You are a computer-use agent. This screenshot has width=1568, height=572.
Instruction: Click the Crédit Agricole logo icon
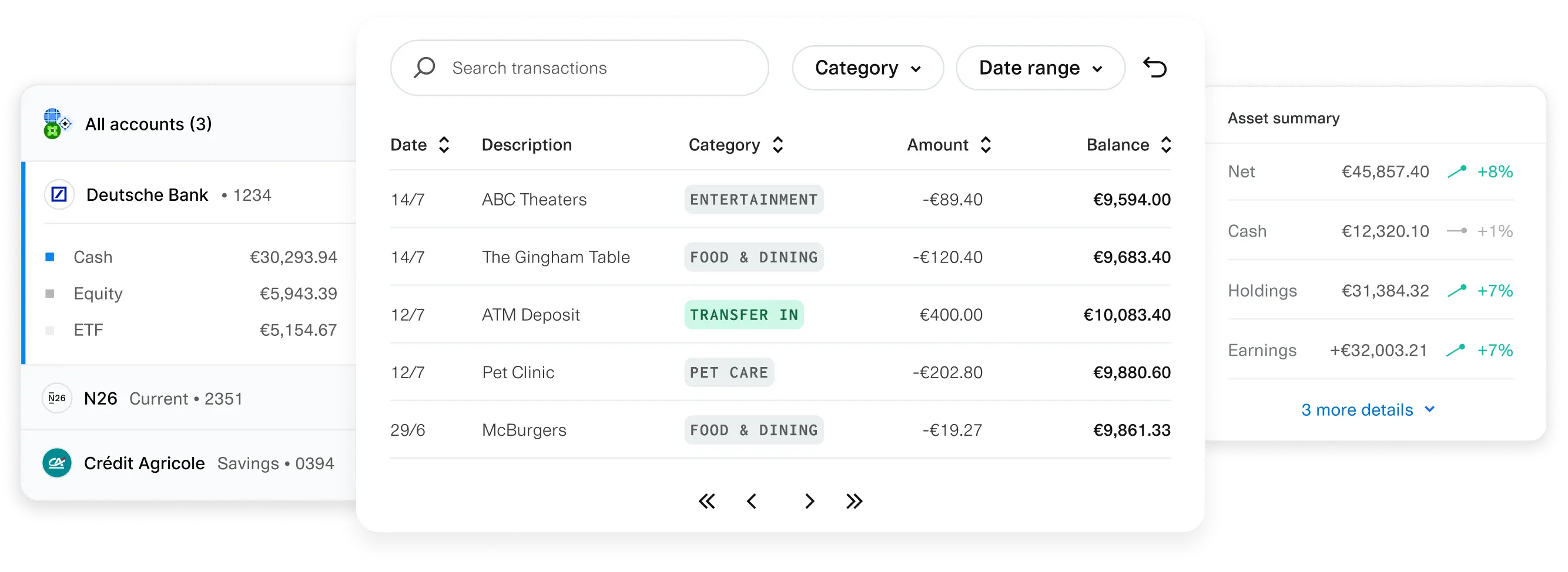(x=56, y=462)
